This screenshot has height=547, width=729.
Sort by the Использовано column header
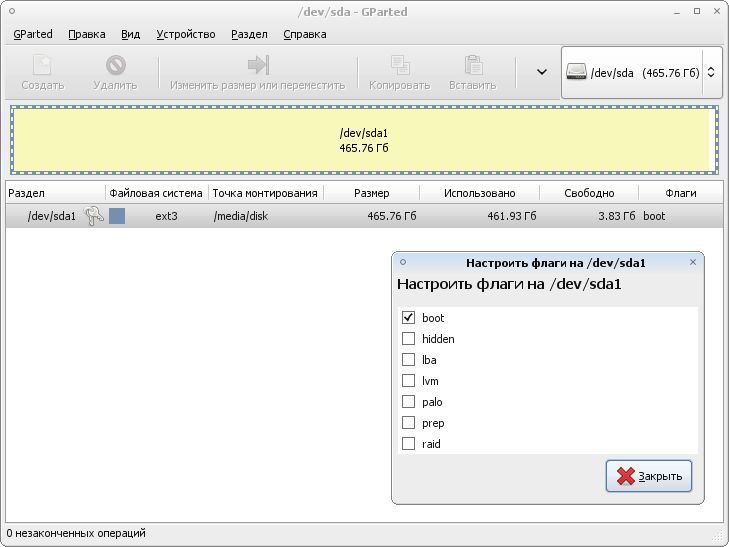[479, 193]
